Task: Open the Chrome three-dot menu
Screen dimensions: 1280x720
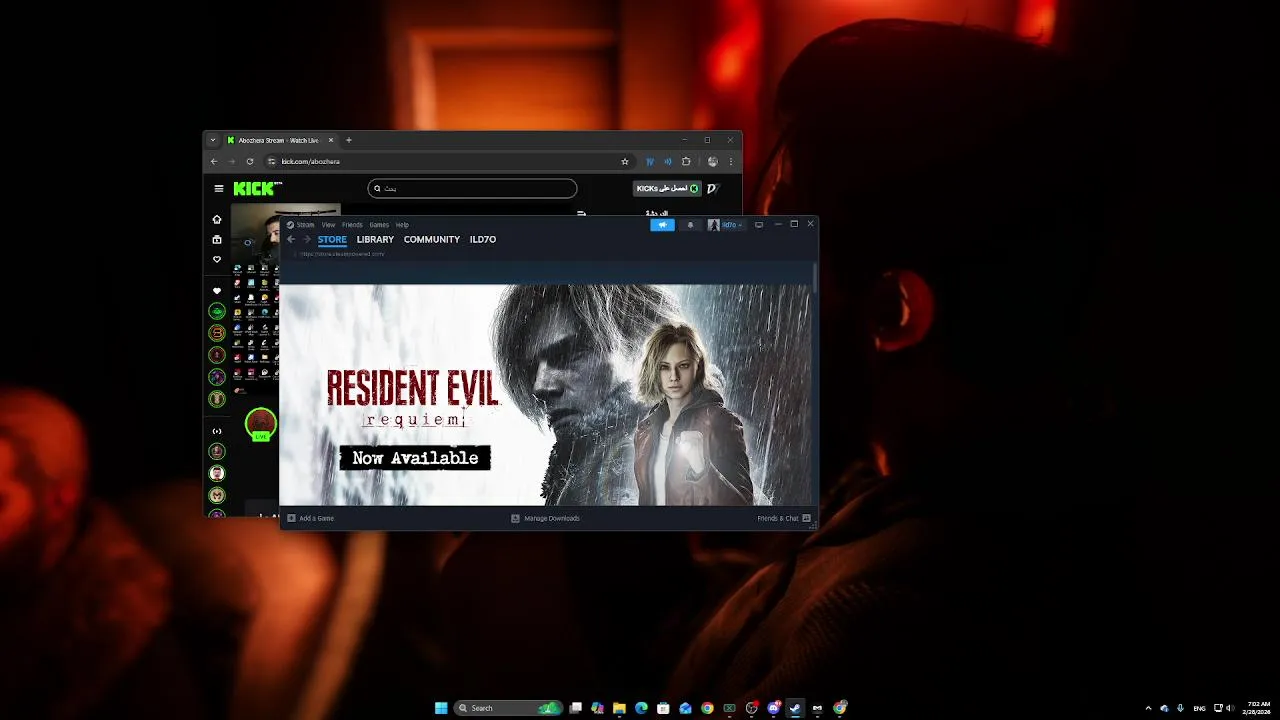Action: pos(731,161)
